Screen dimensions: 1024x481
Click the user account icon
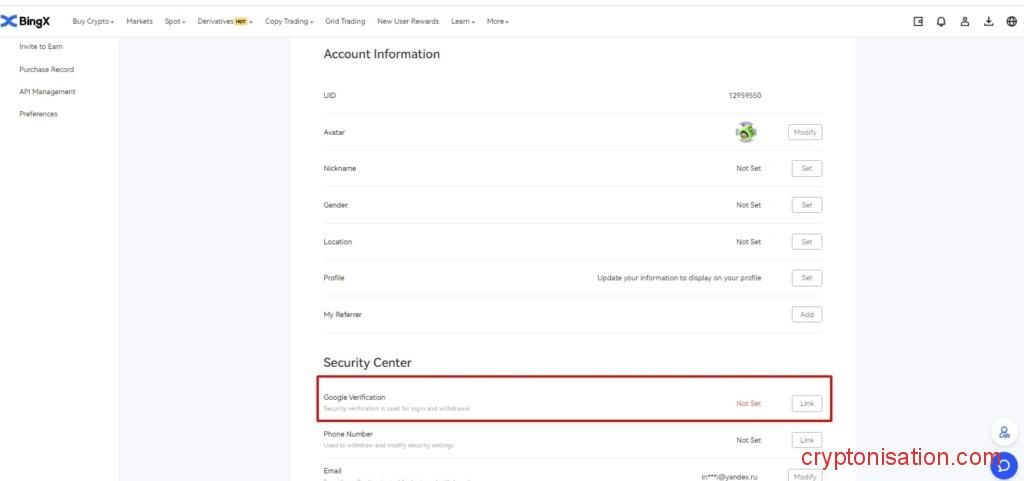pos(965,21)
